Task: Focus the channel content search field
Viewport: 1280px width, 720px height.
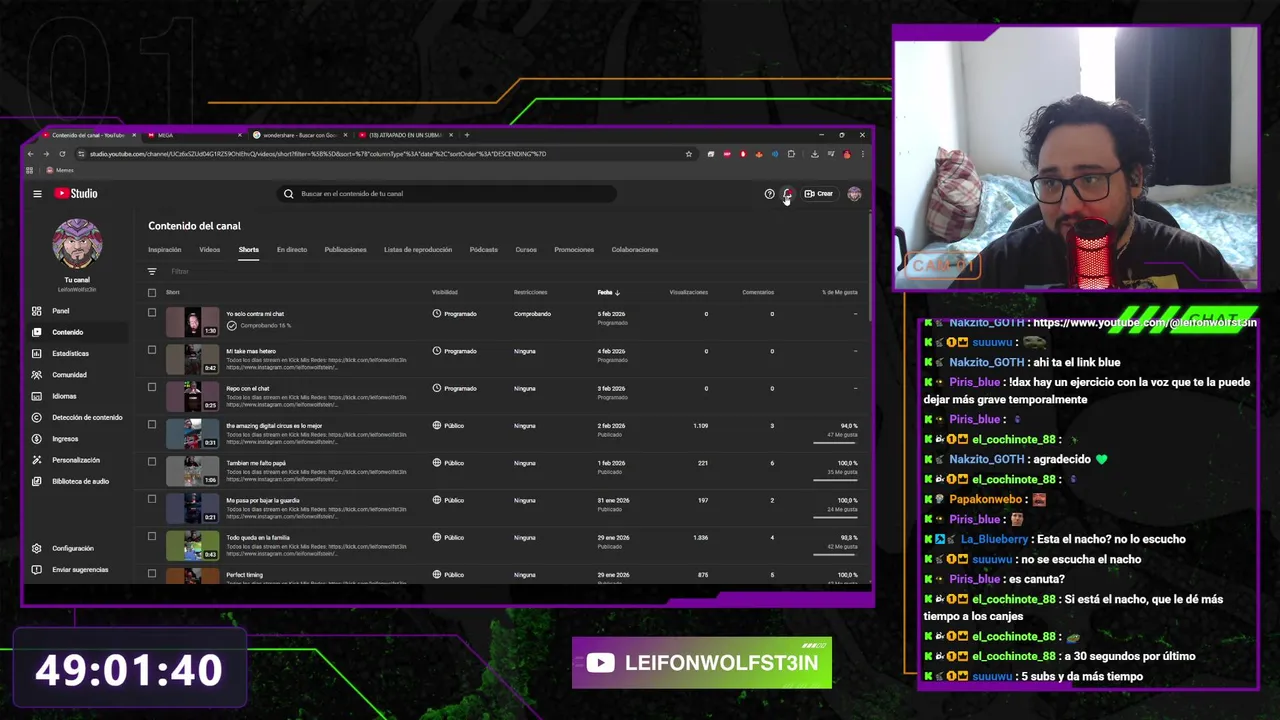Action: click(447, 194)
